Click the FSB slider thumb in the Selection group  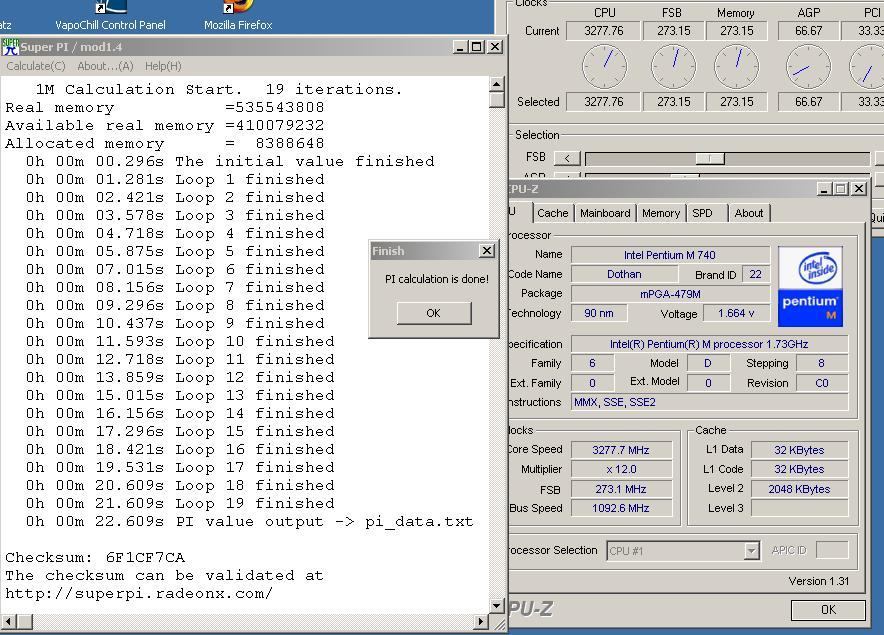pos(710,158)
